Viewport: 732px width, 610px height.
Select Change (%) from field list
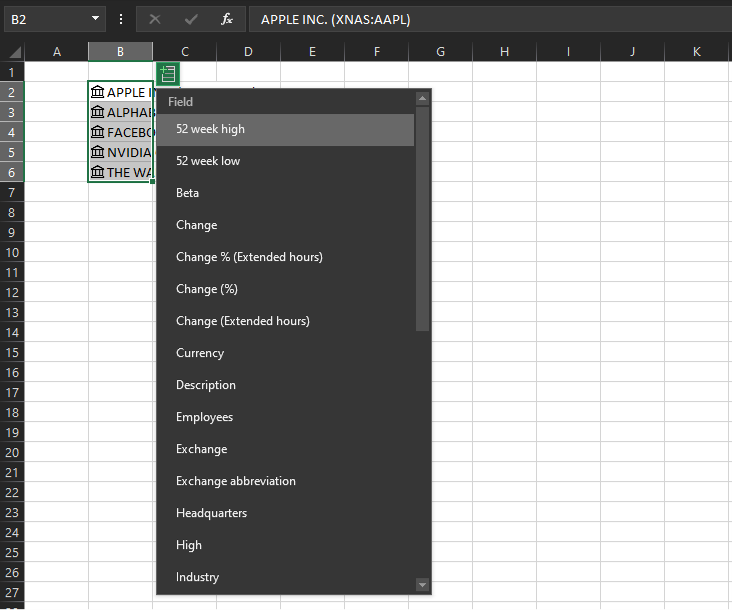point(206,289)
